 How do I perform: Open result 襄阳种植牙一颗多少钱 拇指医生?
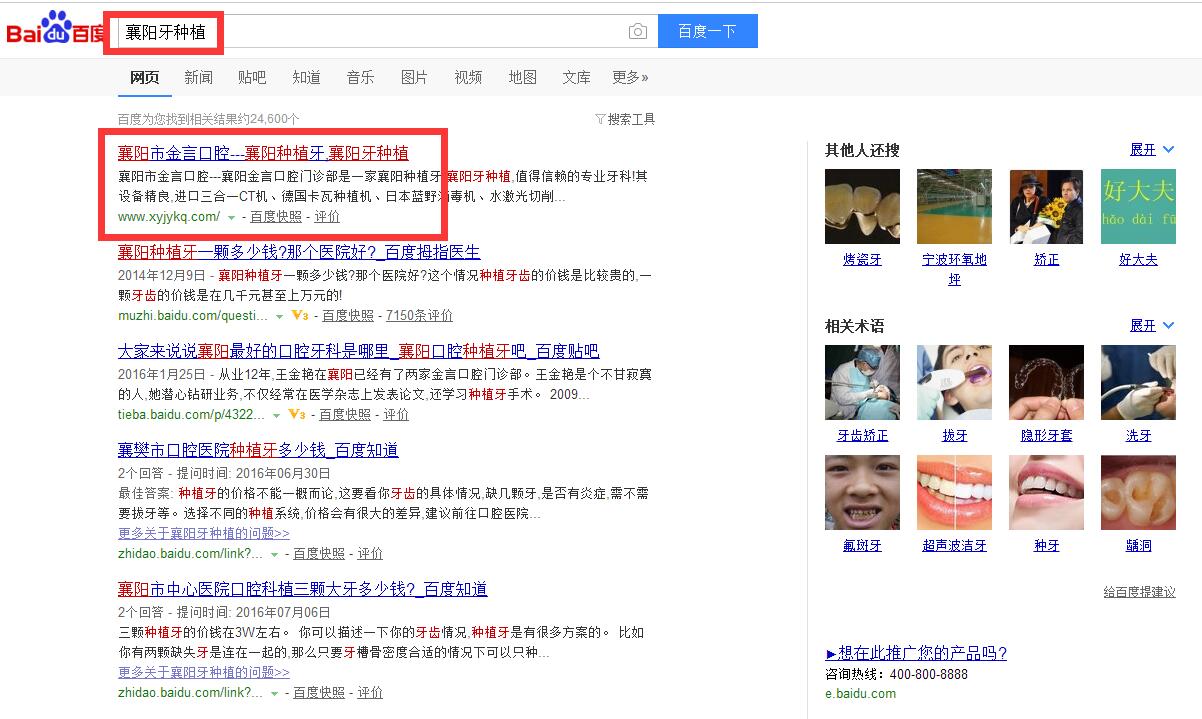point(299,252)
